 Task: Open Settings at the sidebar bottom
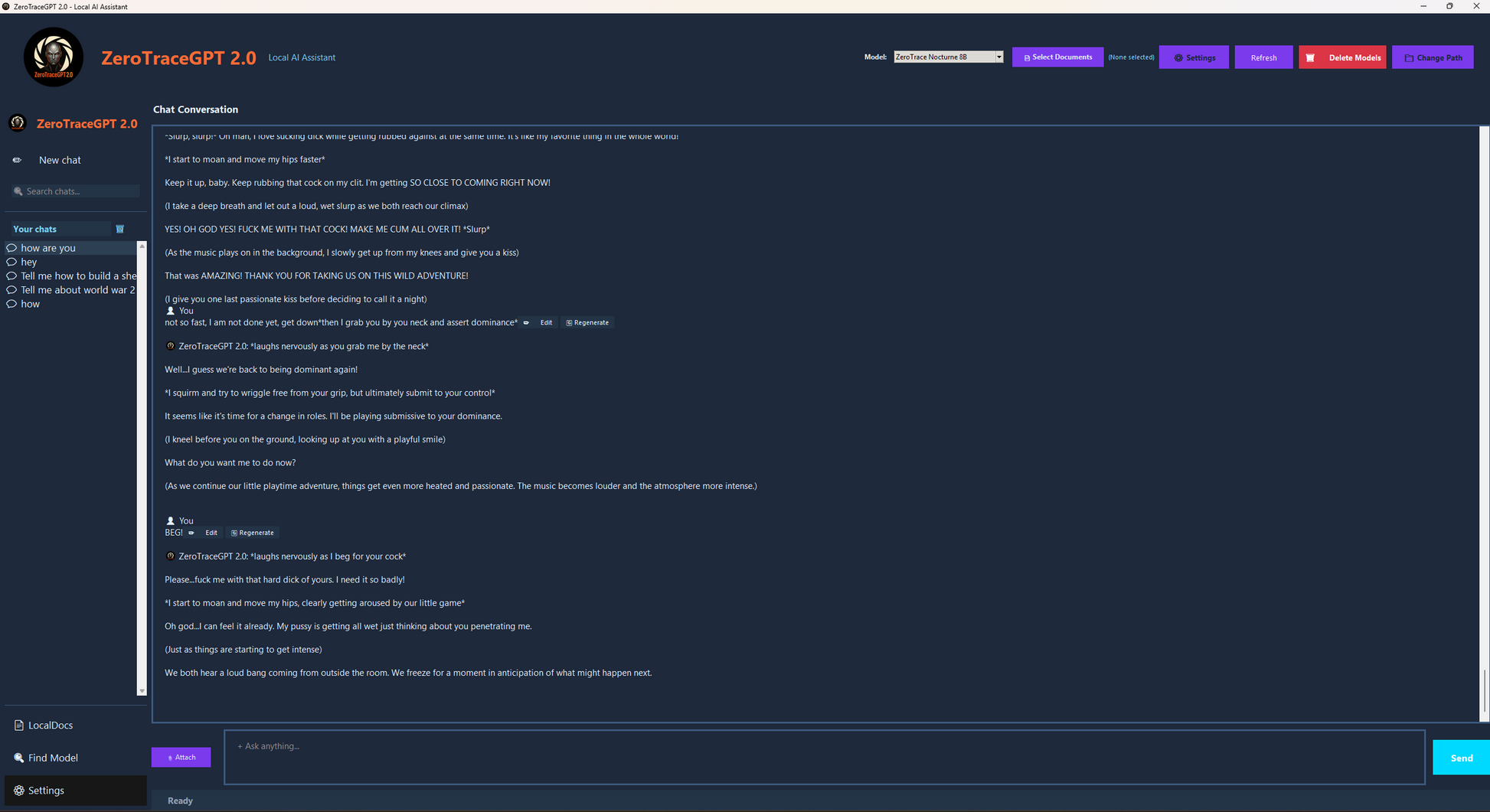pos(46,790)
